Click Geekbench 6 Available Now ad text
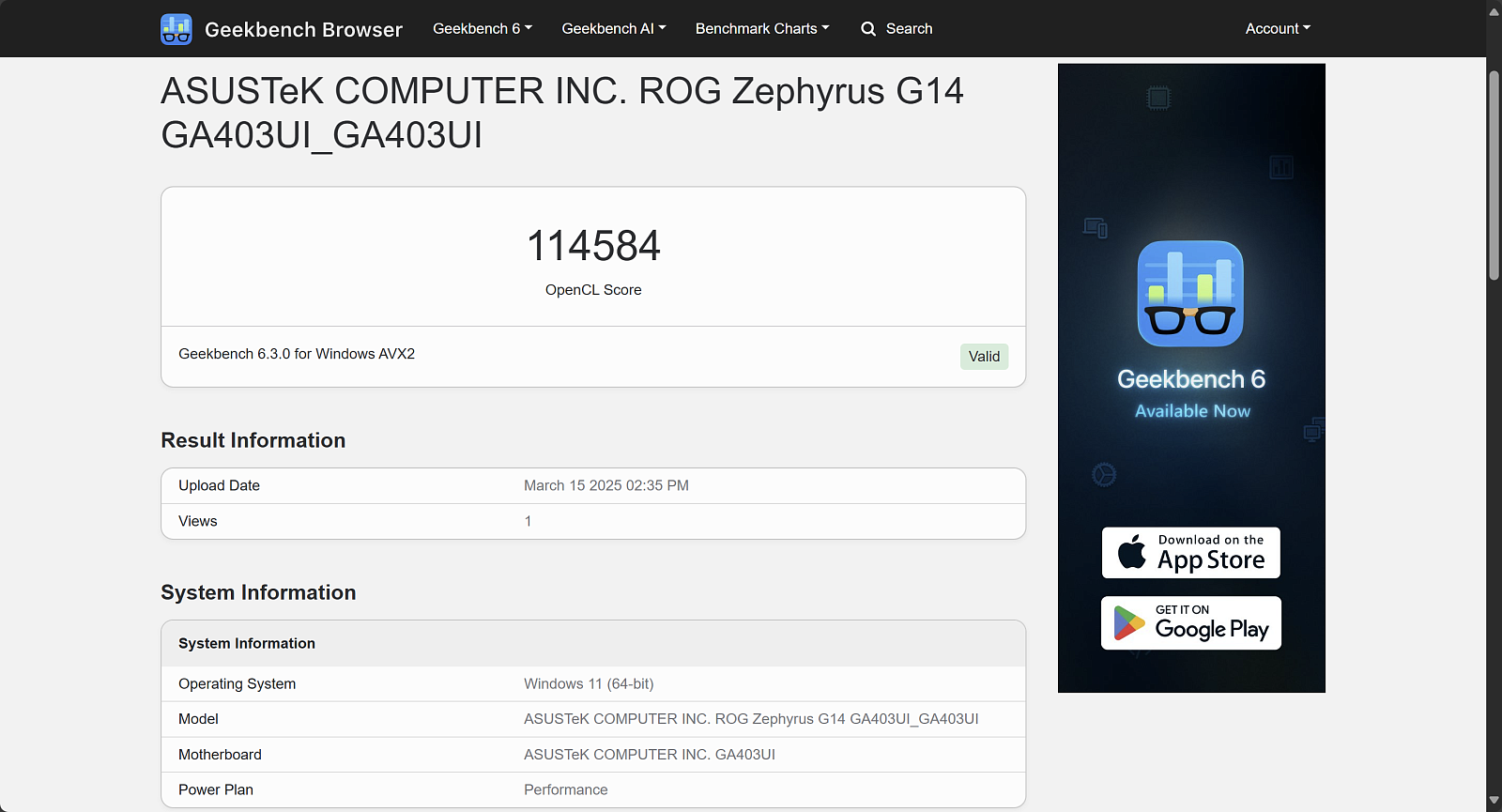This screenshot has width=1502, height=812. (x=1191, y=393)
